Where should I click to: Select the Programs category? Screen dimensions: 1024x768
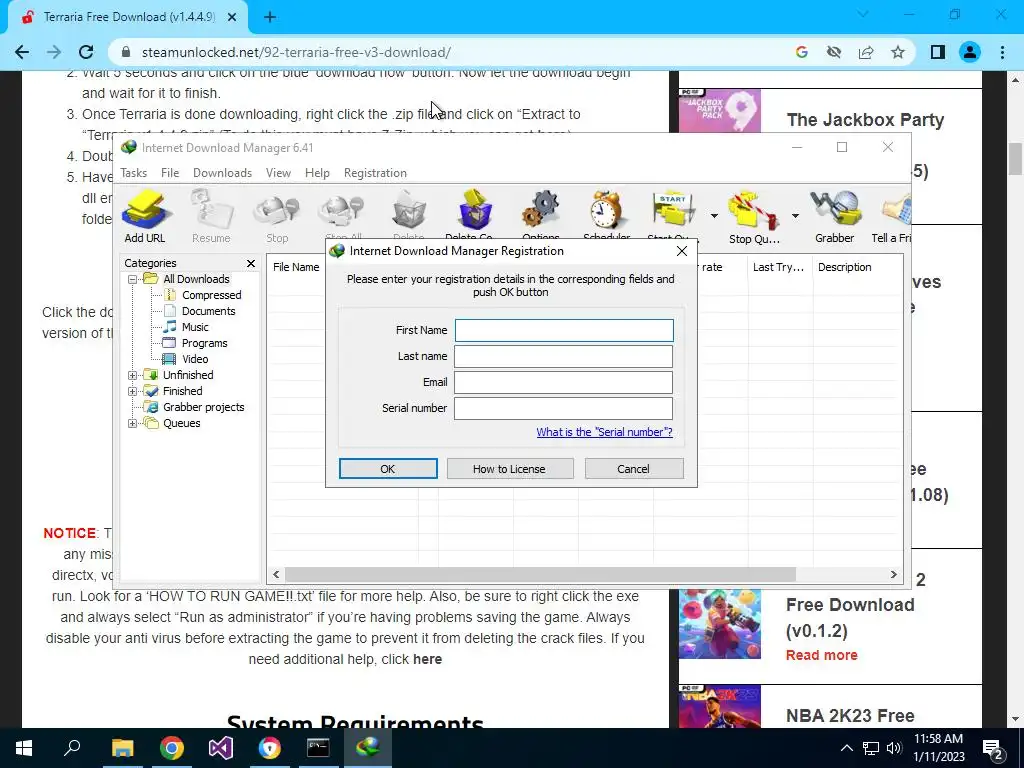(204, 344)
